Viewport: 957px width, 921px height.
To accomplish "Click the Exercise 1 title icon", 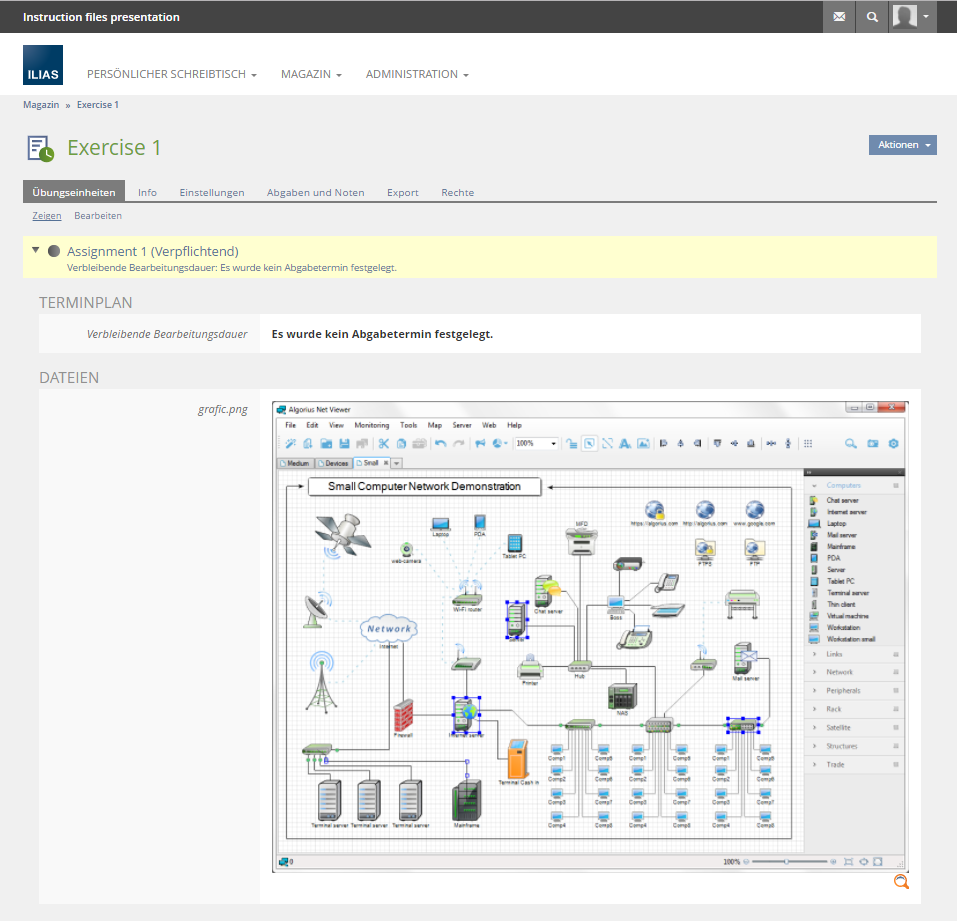I will [40, 148].
